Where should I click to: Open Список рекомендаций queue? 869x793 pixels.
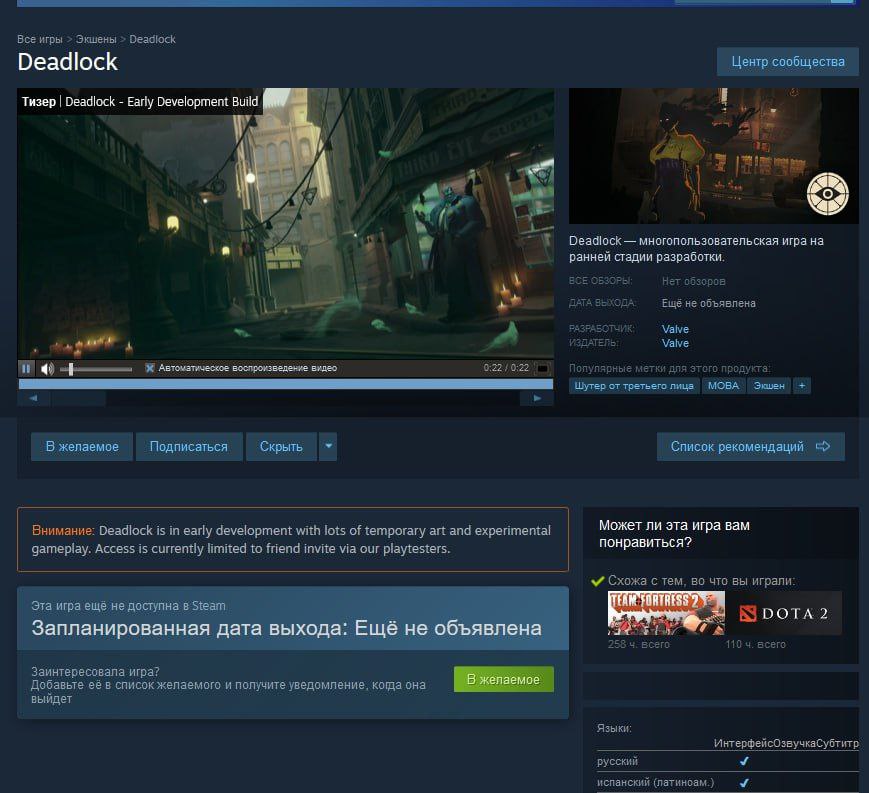coord(750,447)
